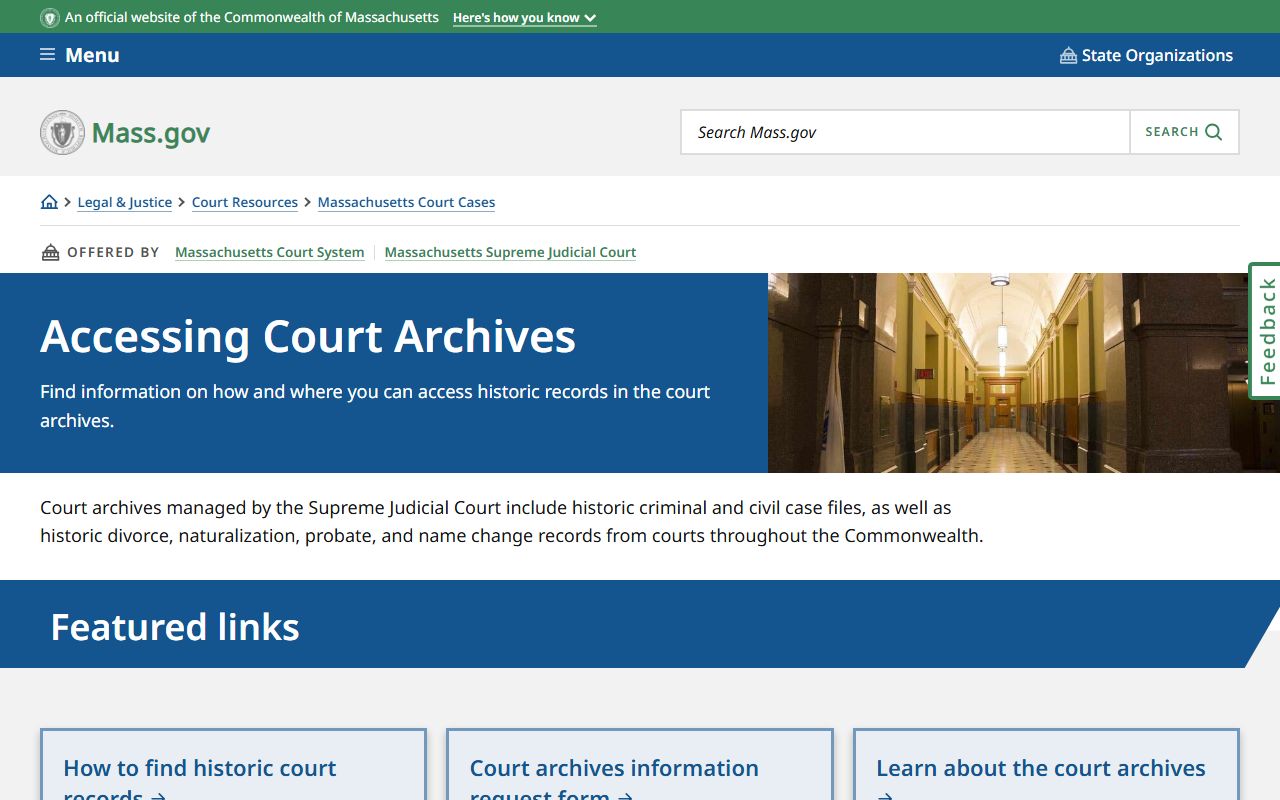
Task: Open State Organizations menu
Action: point(1146,55)
